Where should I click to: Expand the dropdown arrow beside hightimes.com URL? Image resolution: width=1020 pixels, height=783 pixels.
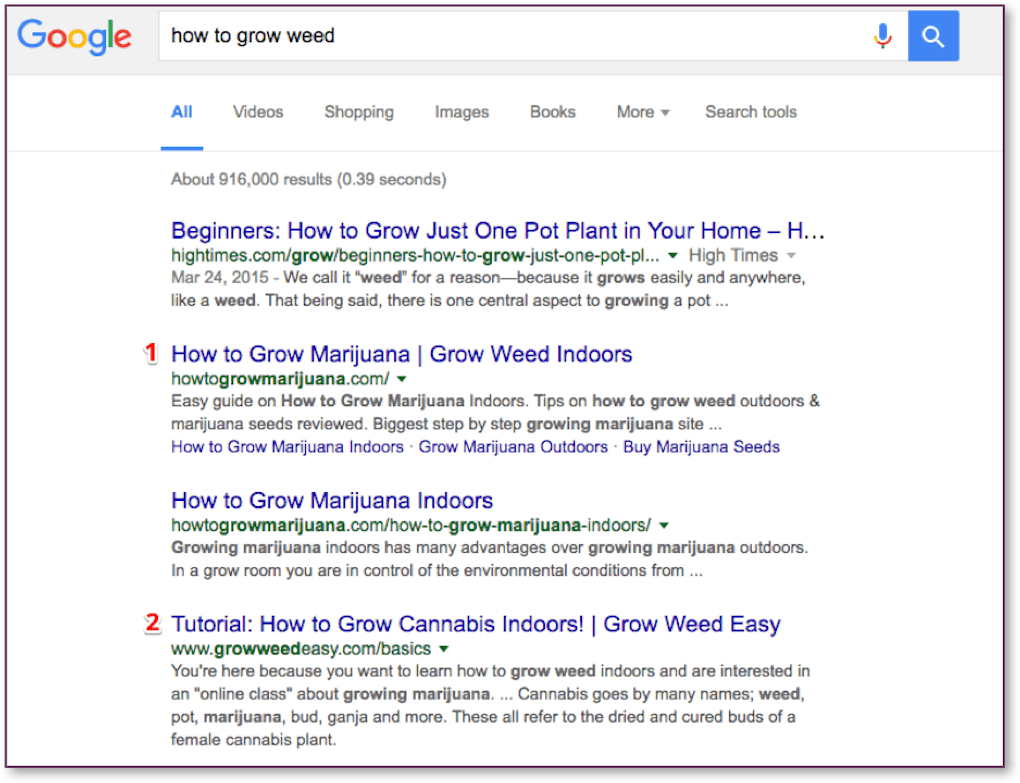[x=673, y=256]
